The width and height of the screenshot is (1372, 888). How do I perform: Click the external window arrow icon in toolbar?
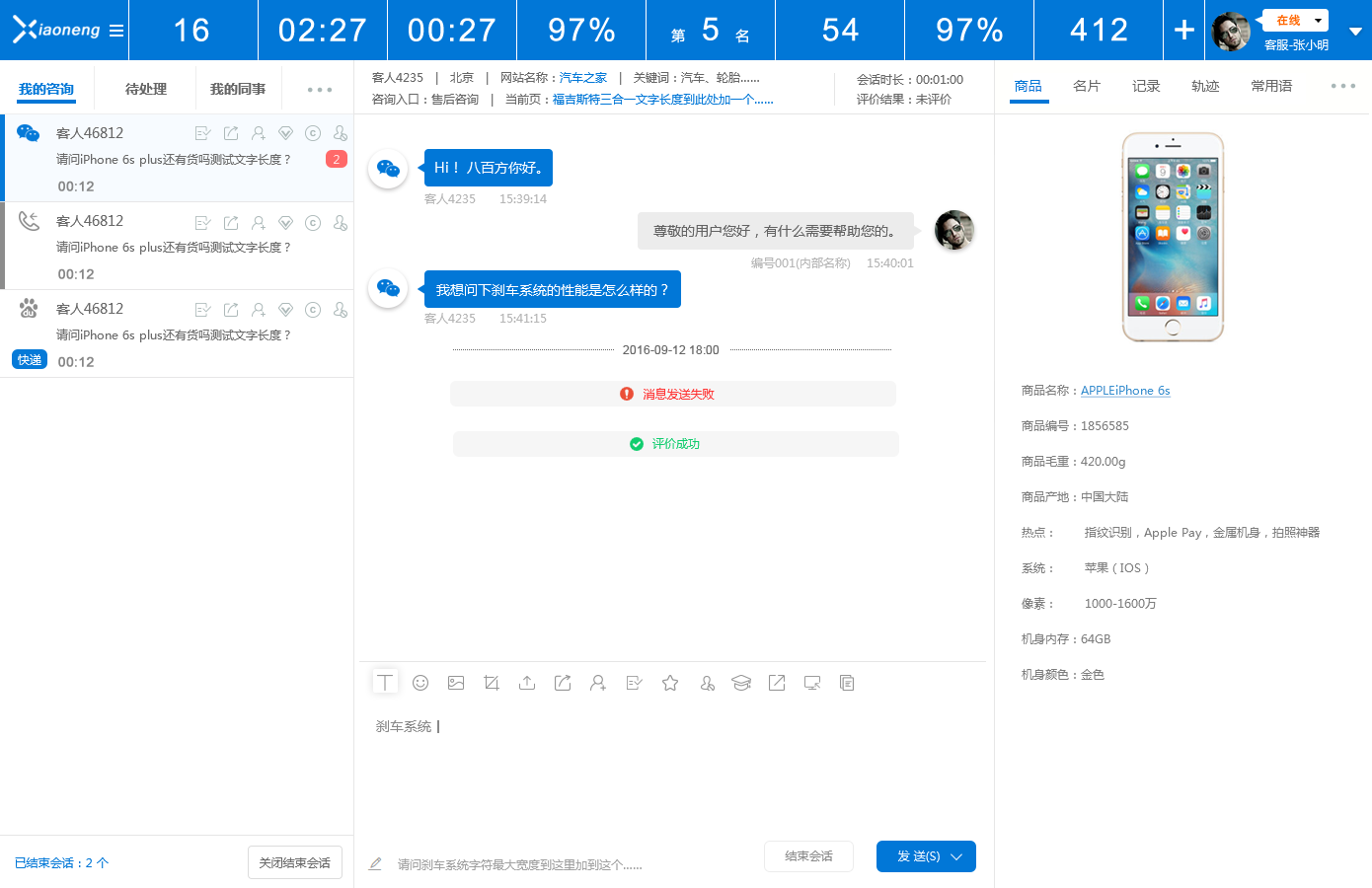(777, 683)
